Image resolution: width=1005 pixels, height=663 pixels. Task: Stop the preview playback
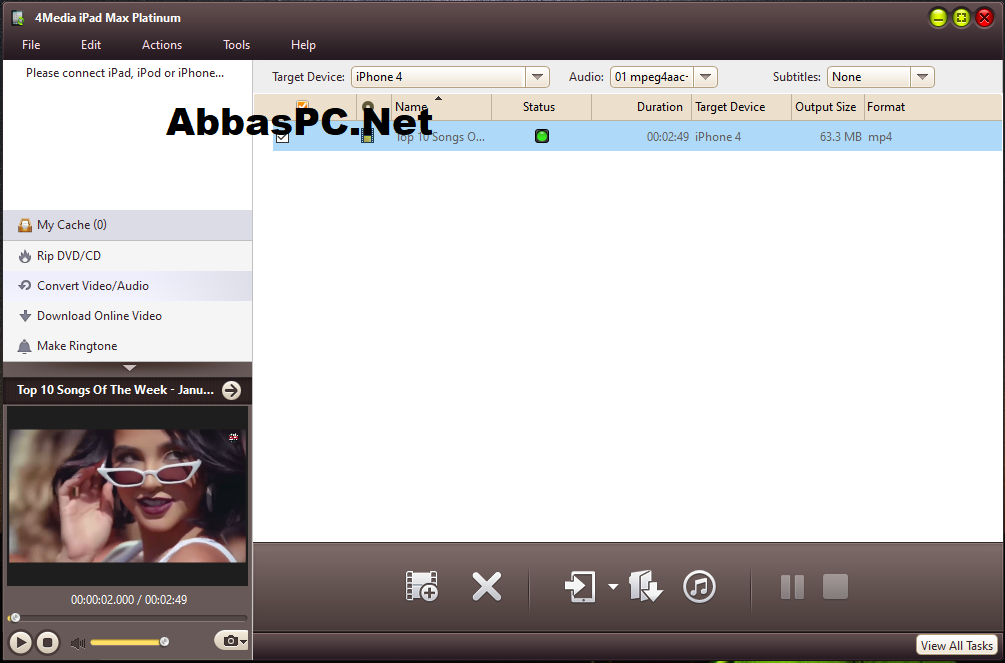(47, 642)
